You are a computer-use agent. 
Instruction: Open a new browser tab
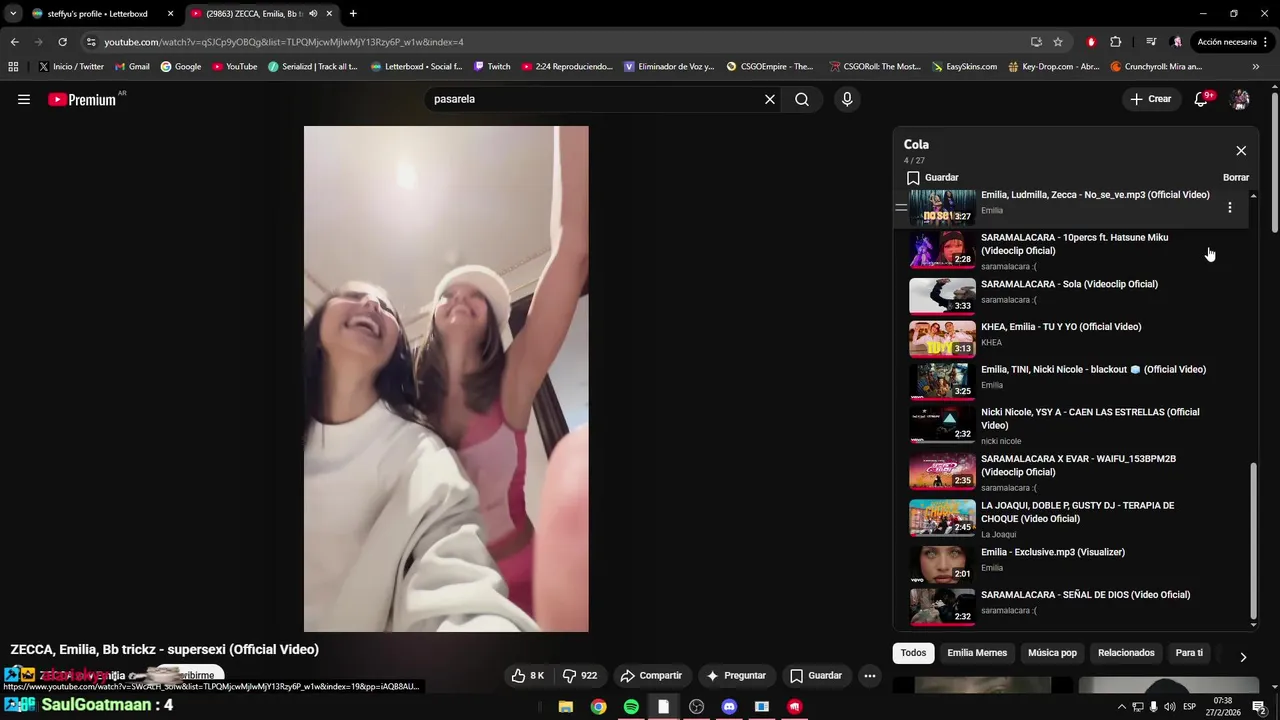pyautogui.click(x=353, y=14)
